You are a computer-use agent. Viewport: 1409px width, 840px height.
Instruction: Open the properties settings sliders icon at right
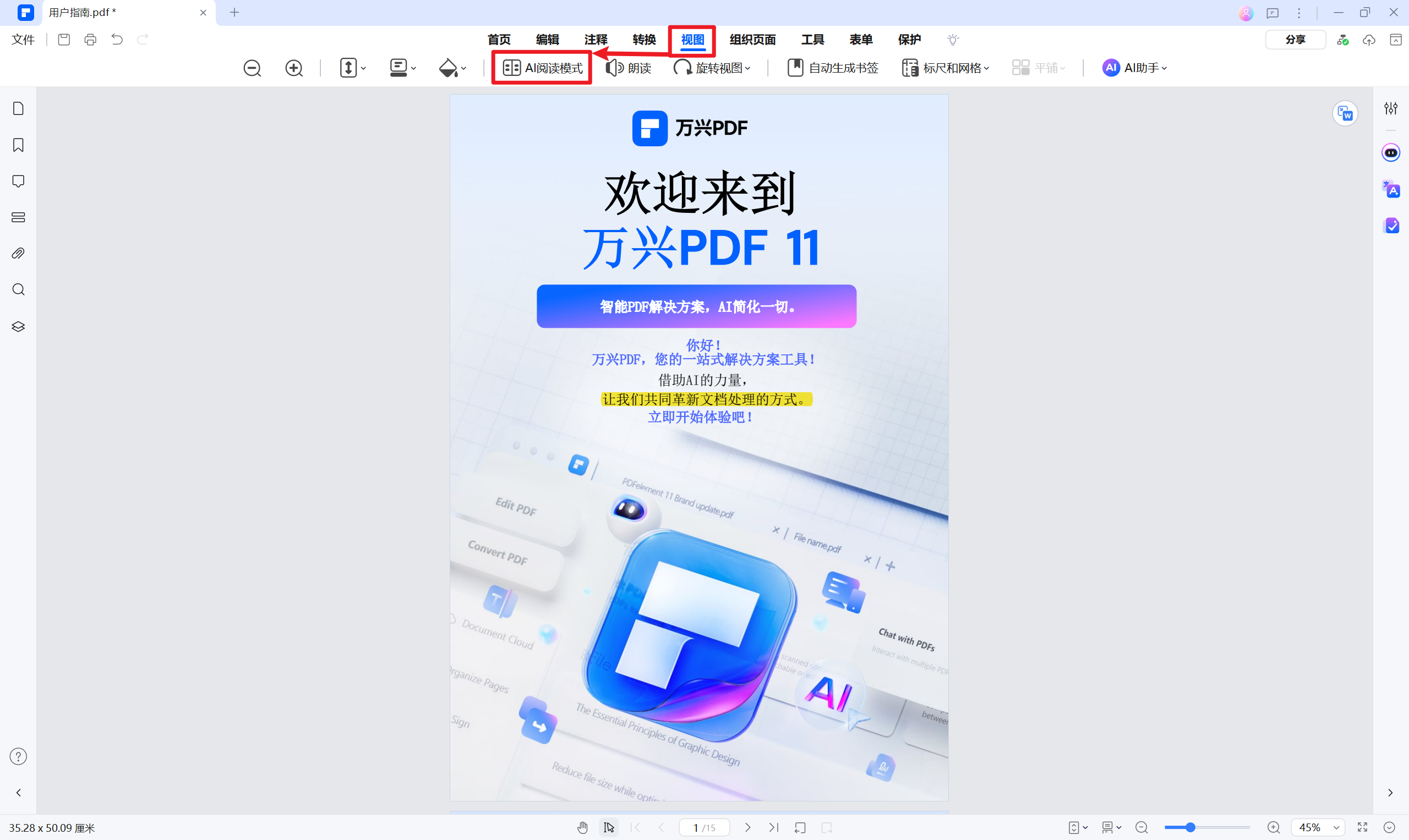(x=1391, y=108)
